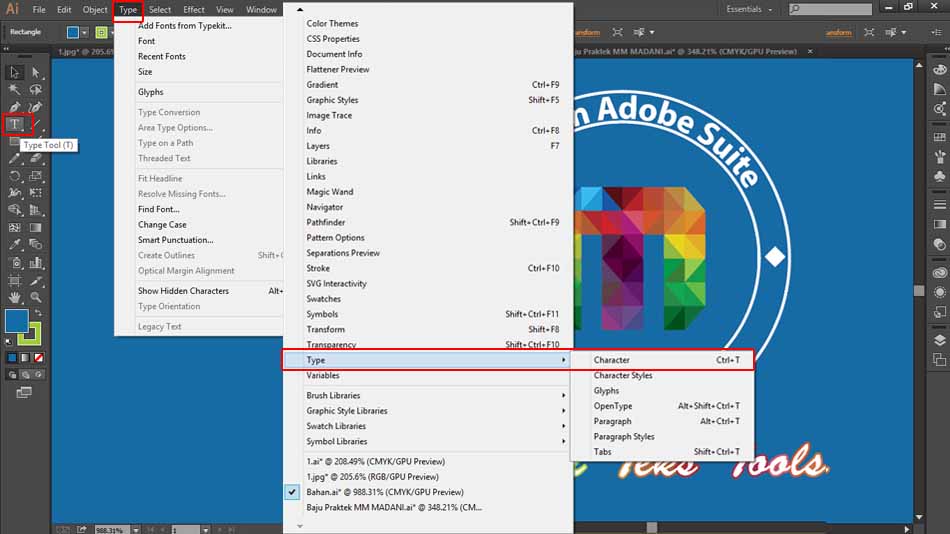Image resolution: width=950 pixels, height=534 pixels.
Task: Click the large blue Fill swatch
Action: click(x=16, y=321)
